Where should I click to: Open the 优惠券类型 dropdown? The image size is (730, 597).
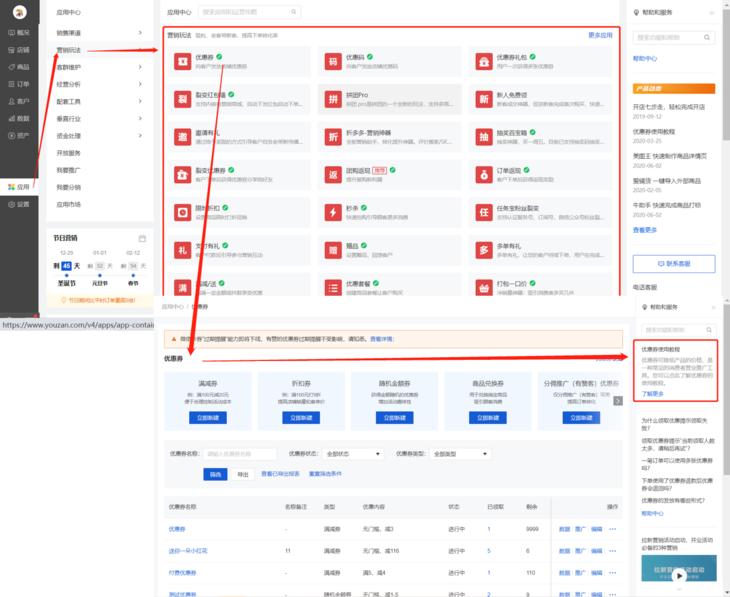pyautogui.click(x=460, y=454)
